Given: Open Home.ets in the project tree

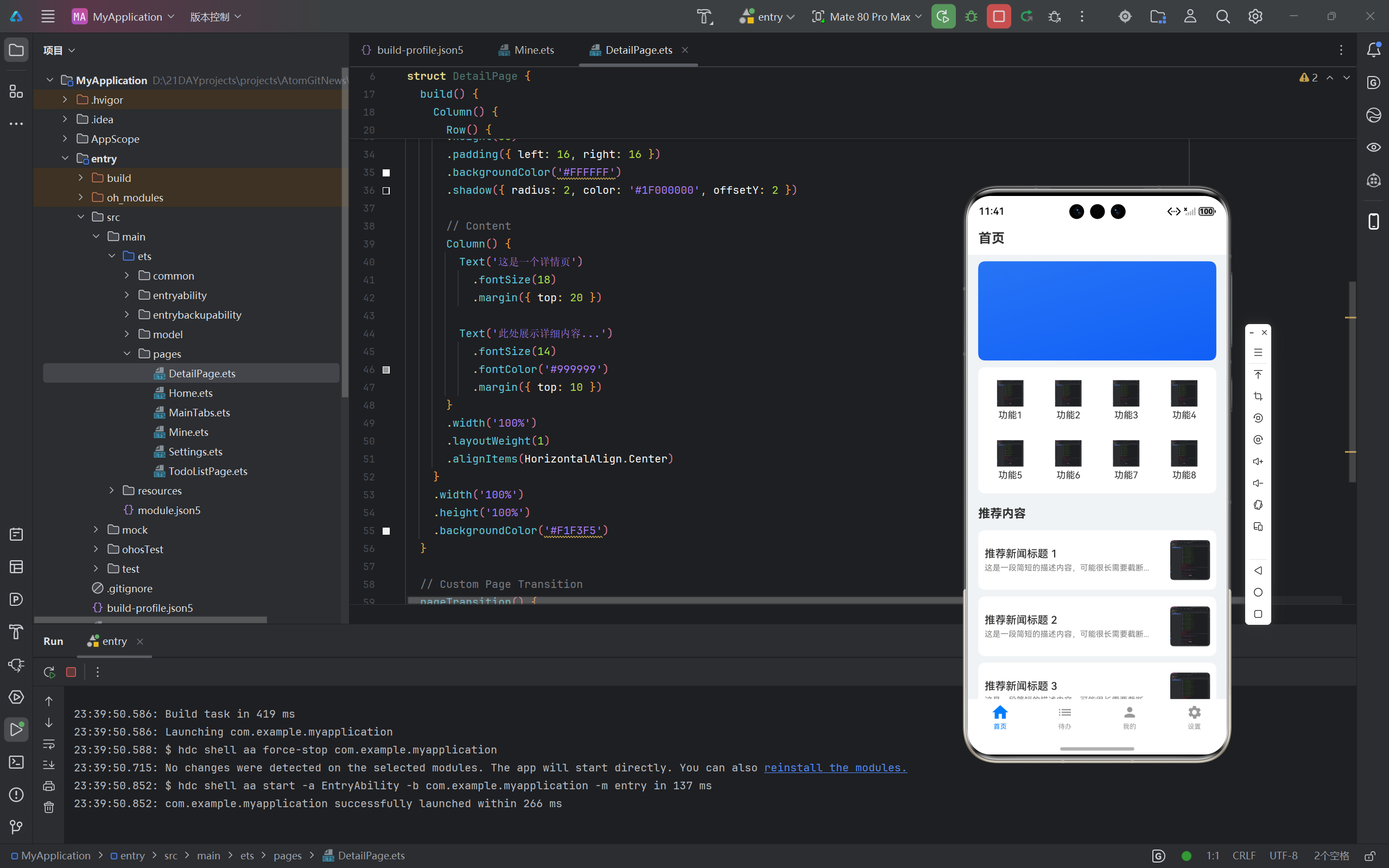Looking at the screenshot, I should [191, 393].
